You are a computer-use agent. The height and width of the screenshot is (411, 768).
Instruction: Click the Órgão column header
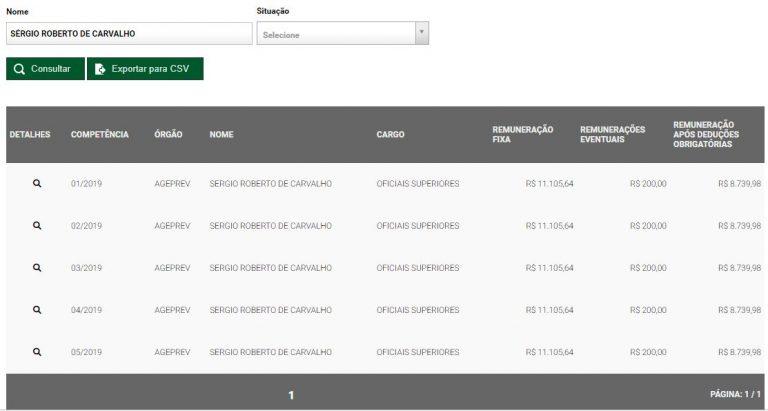point(168,135)
